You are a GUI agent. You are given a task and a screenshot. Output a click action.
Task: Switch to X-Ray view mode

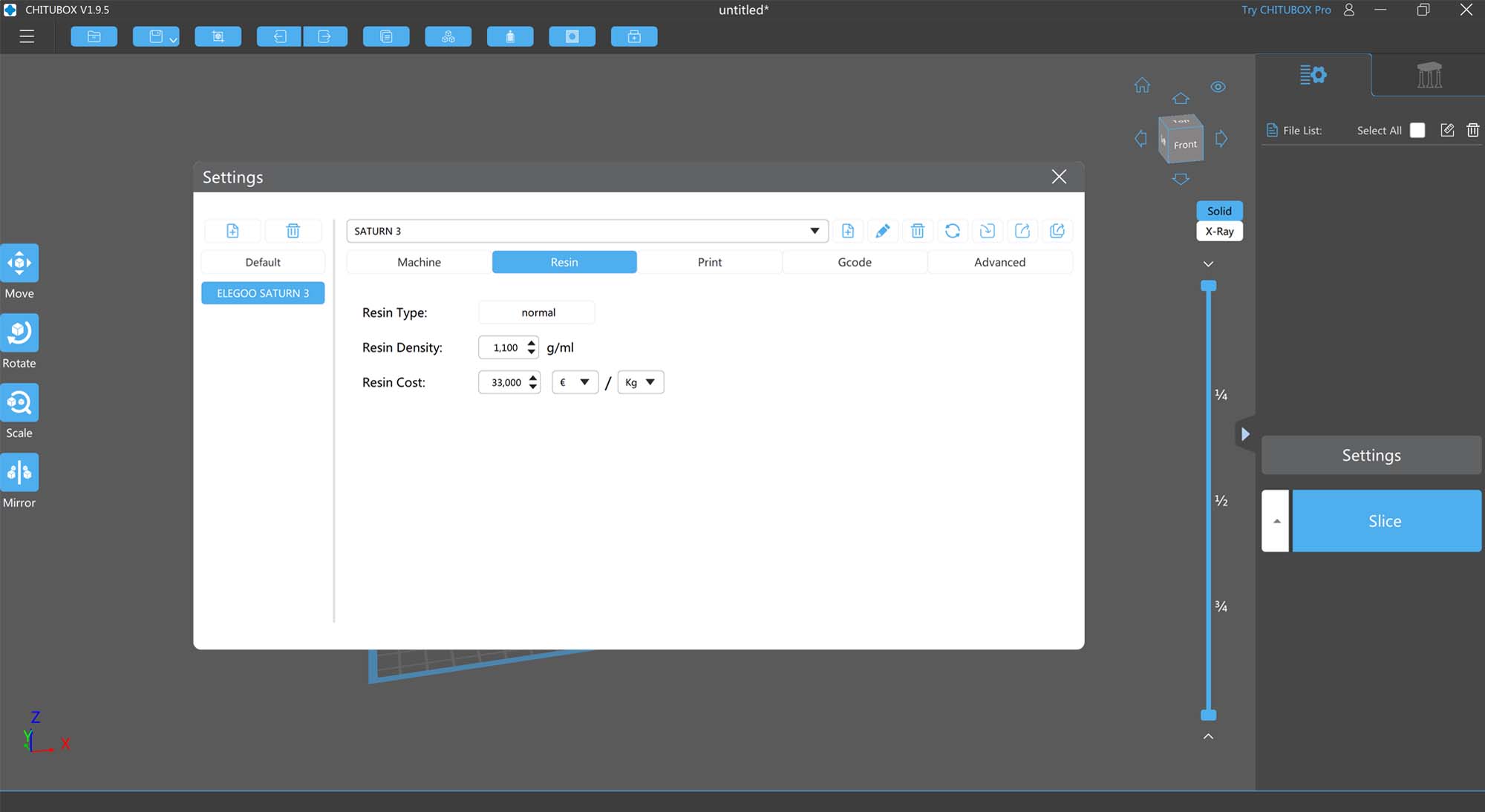pos(1219,232)
